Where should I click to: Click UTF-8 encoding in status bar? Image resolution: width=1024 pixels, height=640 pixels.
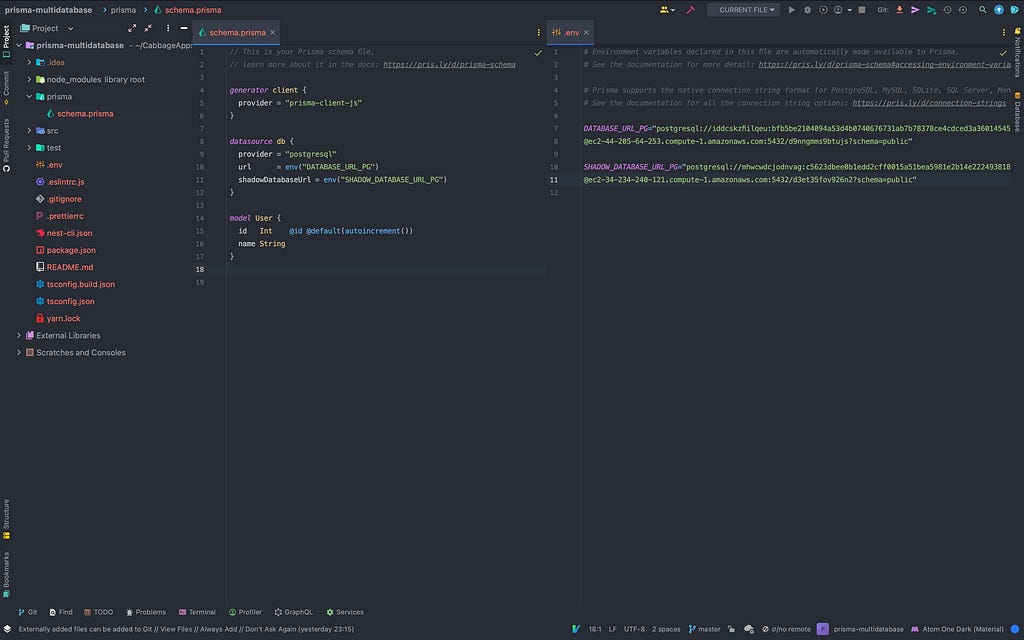click(x=634, y=629)
